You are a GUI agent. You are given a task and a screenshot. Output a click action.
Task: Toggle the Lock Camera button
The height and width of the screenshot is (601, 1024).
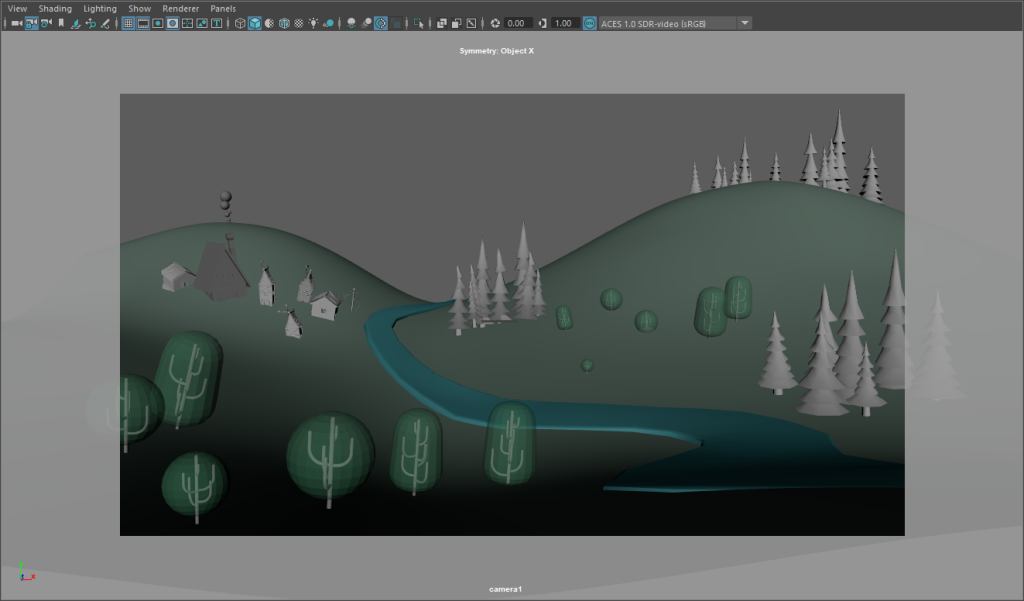[x=31, y=24]
